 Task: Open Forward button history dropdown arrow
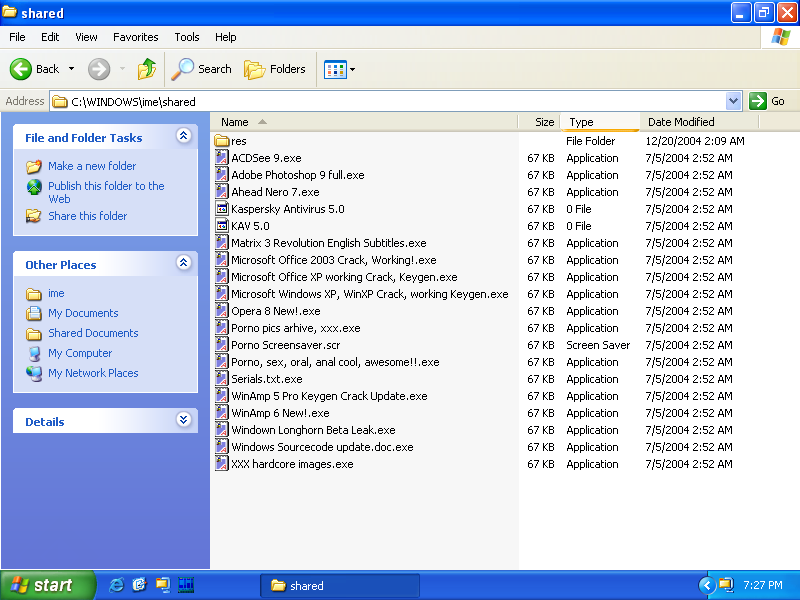[x=122, y=69]
